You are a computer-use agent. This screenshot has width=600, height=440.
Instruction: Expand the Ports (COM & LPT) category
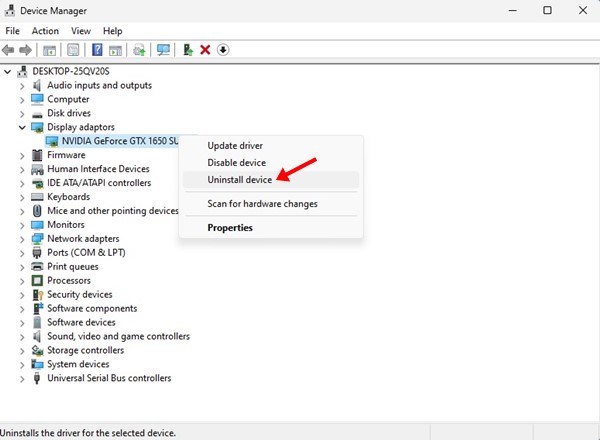pyautogui.click(x=22, y=253)
